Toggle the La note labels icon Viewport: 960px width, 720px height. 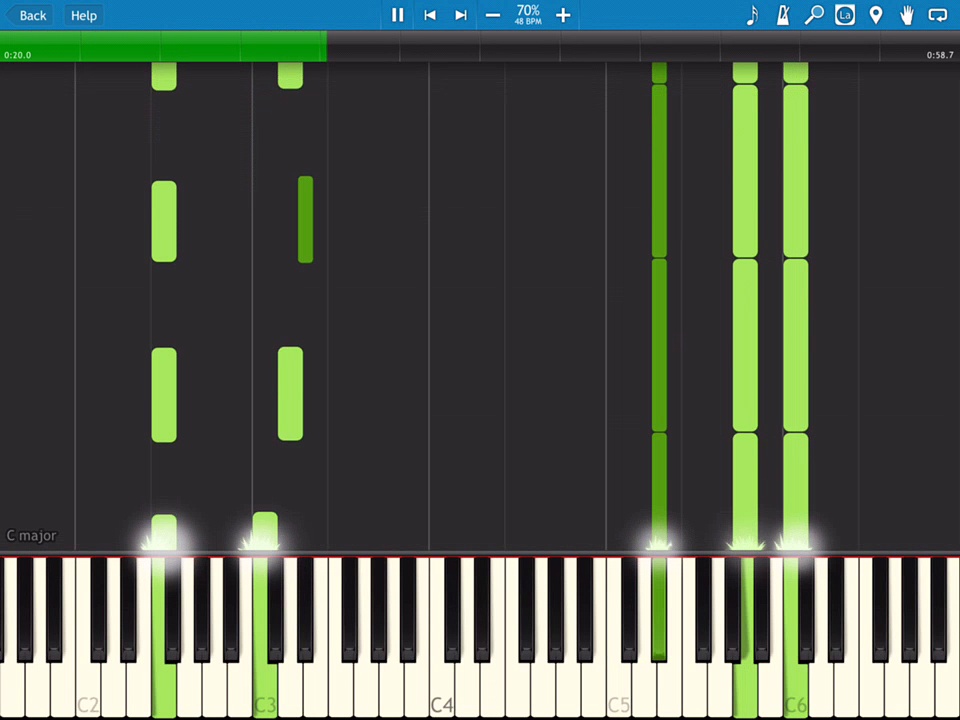845,15
